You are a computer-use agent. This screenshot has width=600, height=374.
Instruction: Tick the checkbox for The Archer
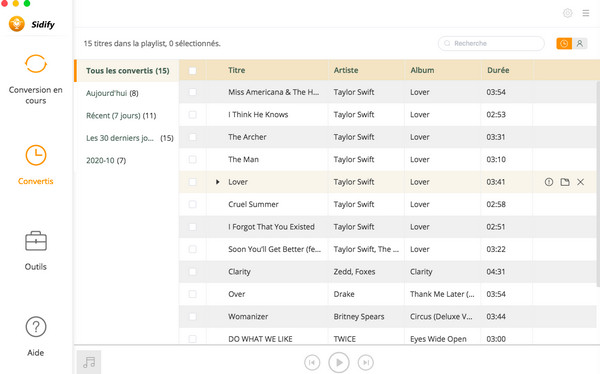(192, 137)
